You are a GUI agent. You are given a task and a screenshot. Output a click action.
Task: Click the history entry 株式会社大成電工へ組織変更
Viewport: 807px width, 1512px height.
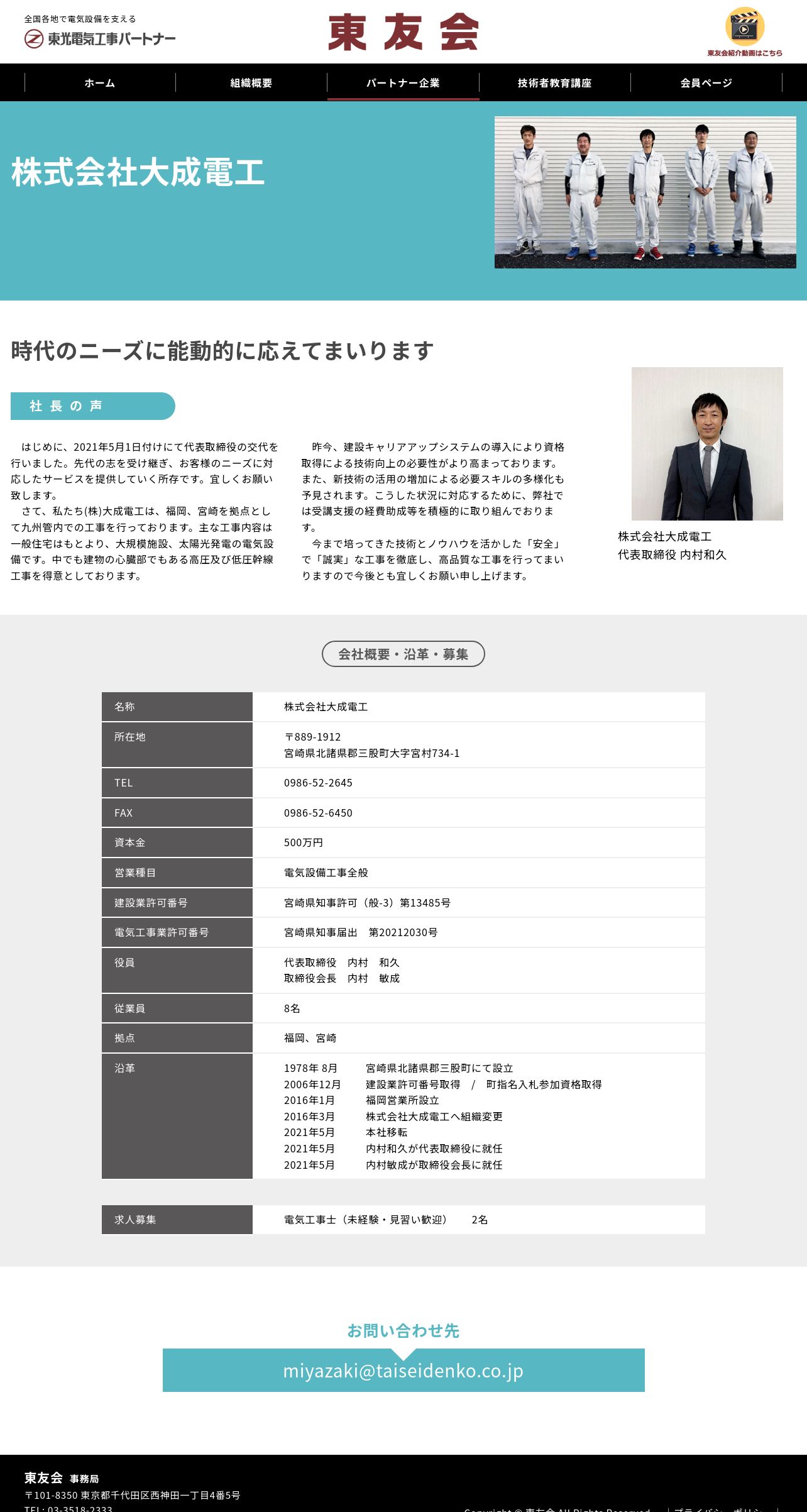(434, 1117)
